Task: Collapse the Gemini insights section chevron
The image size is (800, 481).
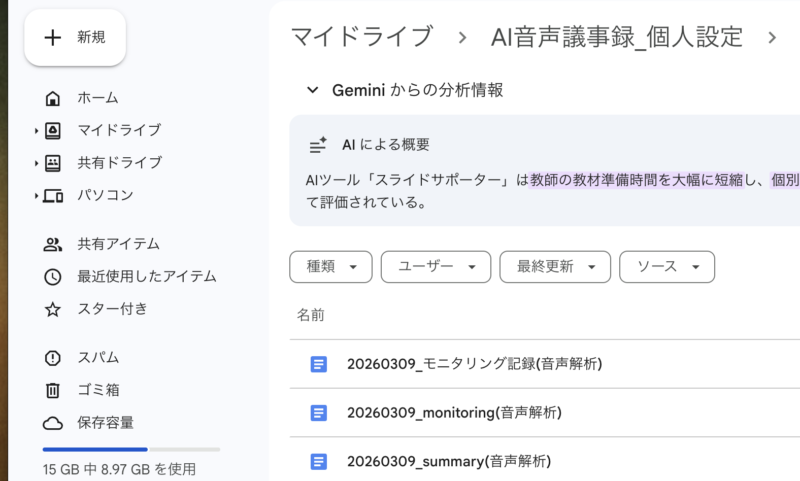Action: pos(313,90)
